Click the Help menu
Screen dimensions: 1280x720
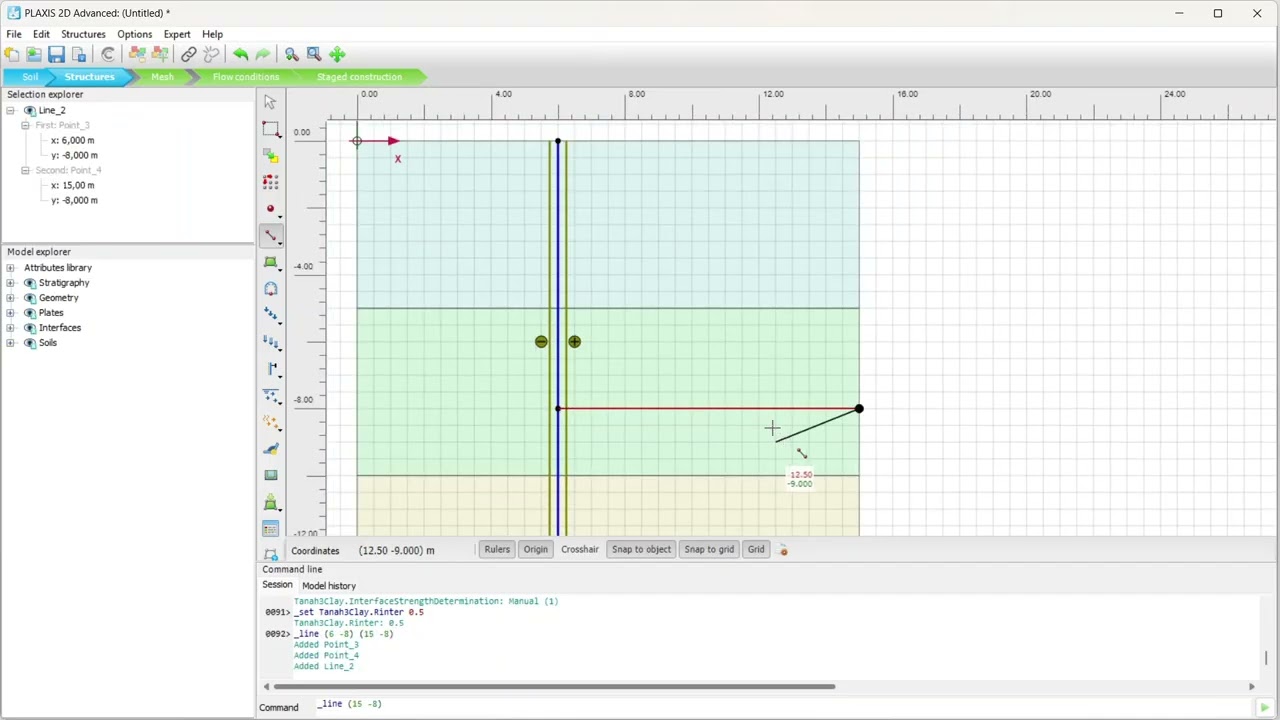point(212,34)
